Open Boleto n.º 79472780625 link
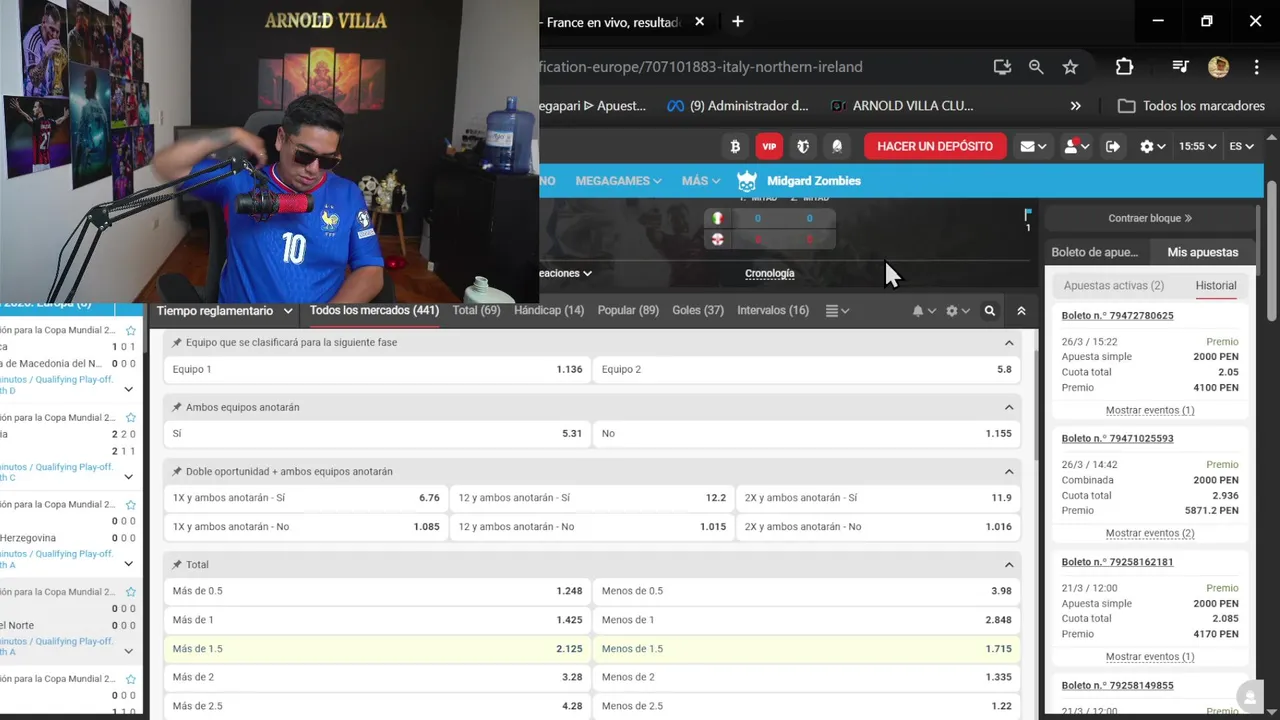1280x720 pixels. pyautogui.click(x=1117, y=316)
